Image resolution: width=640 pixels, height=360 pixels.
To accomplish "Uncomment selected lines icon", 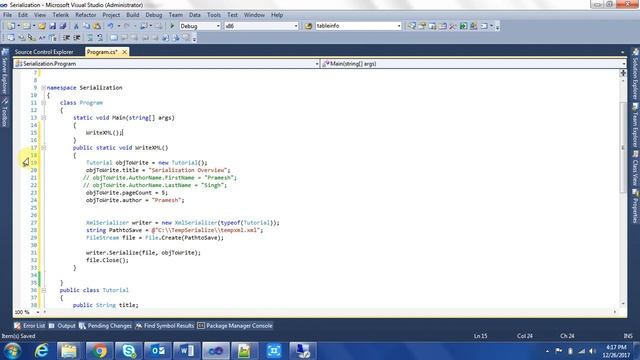I will 100,38.
